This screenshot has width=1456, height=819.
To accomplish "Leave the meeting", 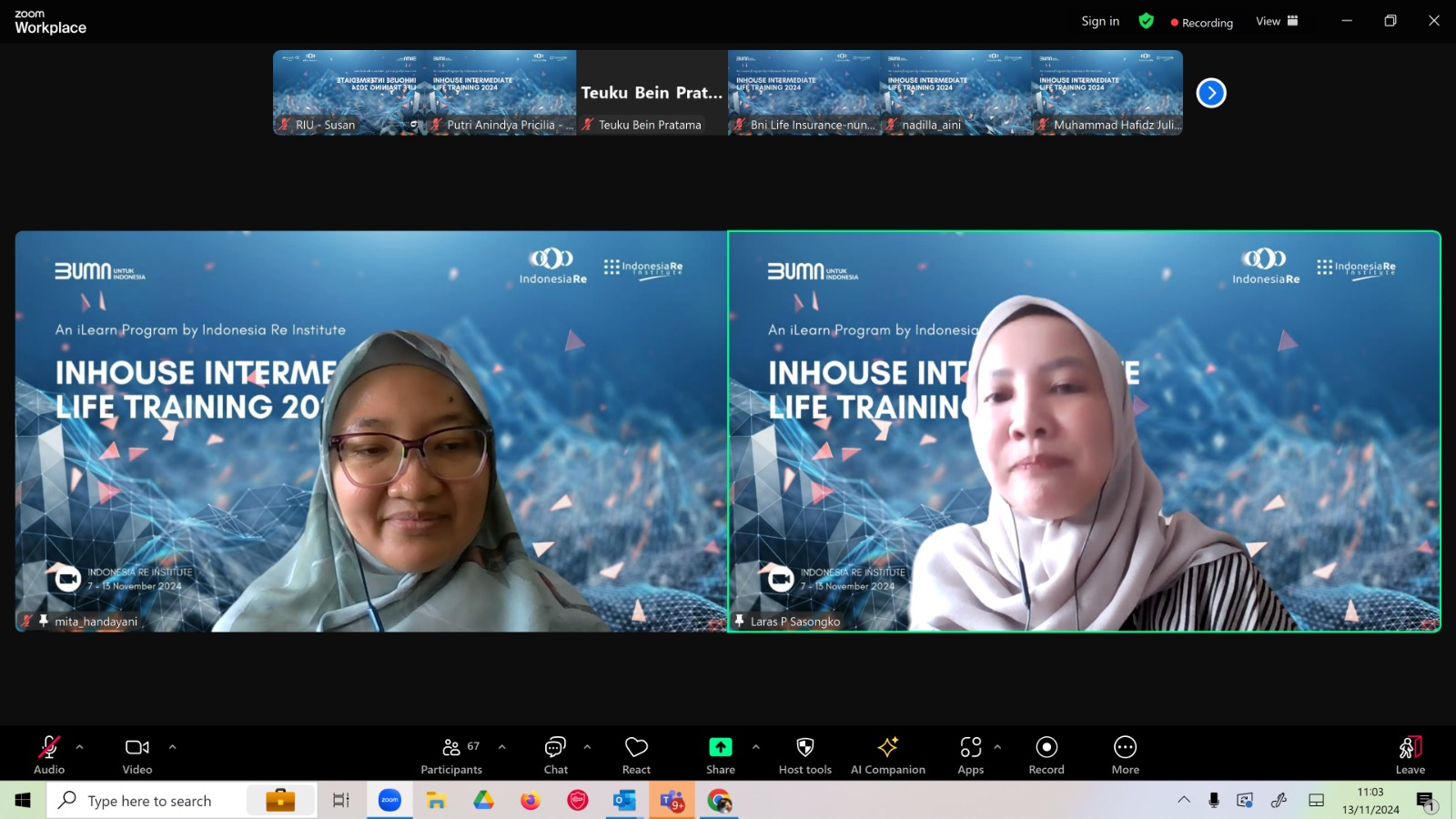I will click(x=1410, y=755).
